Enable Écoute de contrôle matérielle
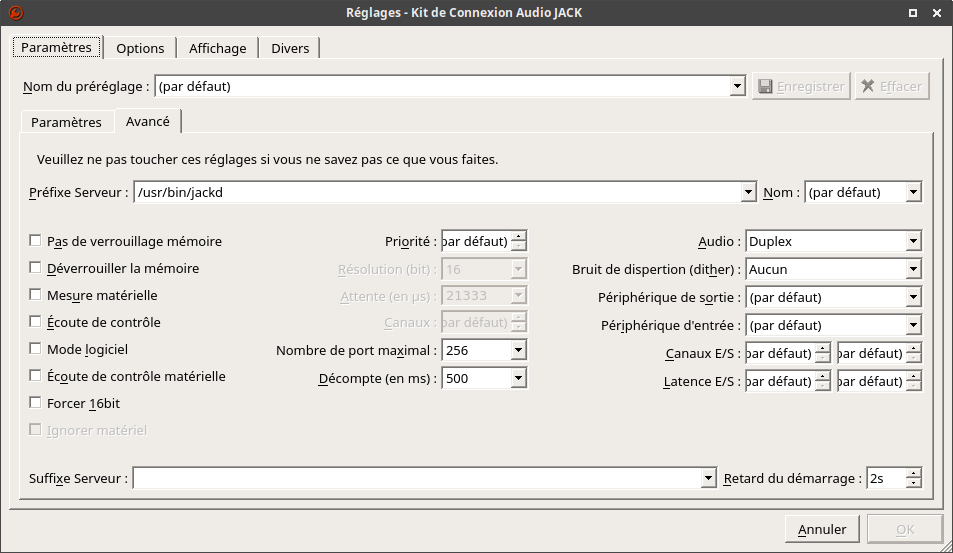 click(x=35, y=376)
